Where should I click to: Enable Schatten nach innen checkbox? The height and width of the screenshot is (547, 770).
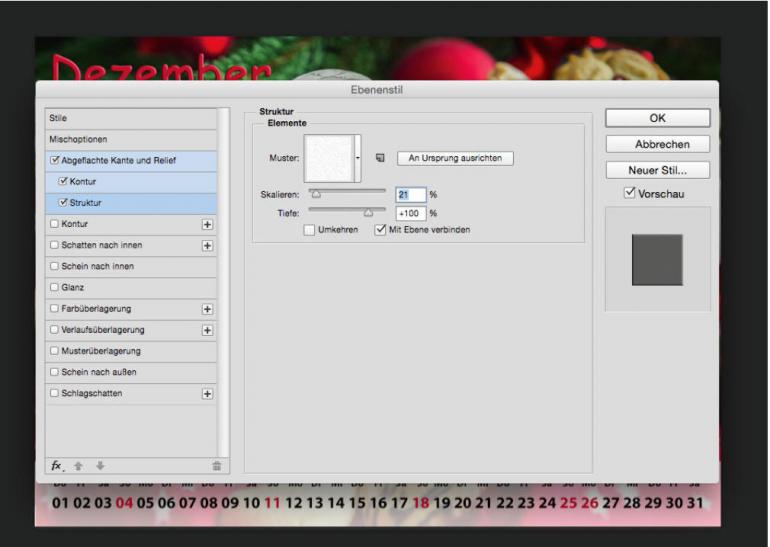tap(55, 245)
